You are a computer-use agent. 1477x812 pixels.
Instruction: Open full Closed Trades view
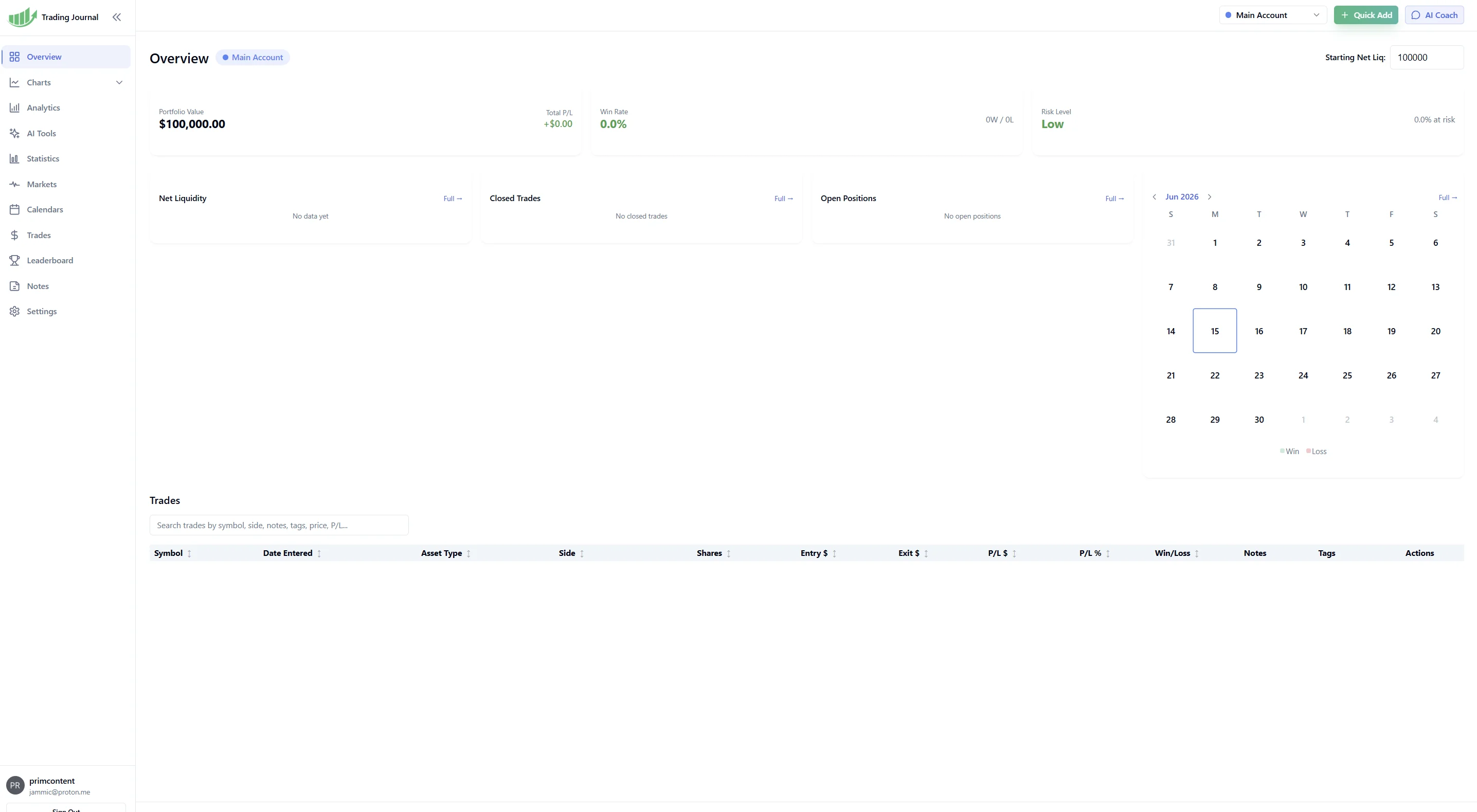[x=783, y=199]
